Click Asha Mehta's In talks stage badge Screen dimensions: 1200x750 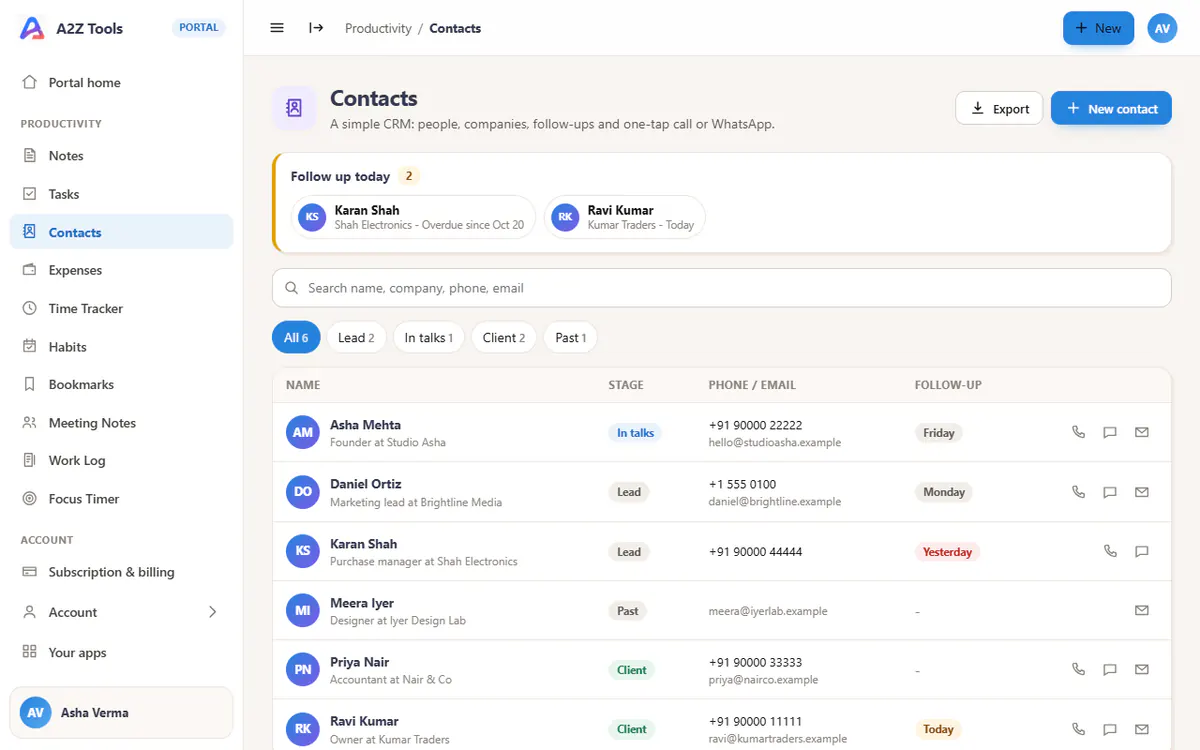point(635,433)
